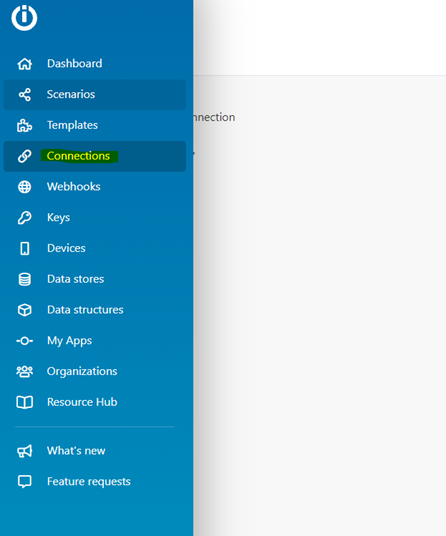The image size is (446, 536).
Task: Click the Organizations people icon
Action: point(25,372)
